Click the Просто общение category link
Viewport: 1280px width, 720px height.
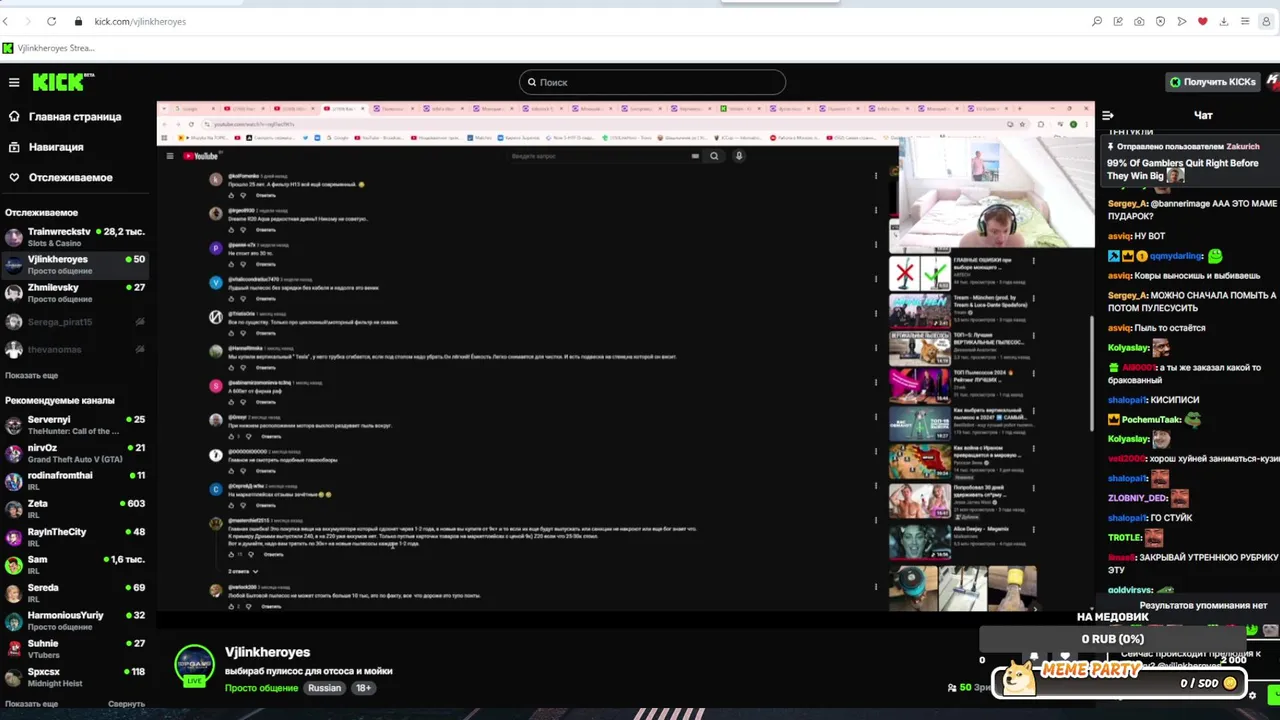point(261,688)
